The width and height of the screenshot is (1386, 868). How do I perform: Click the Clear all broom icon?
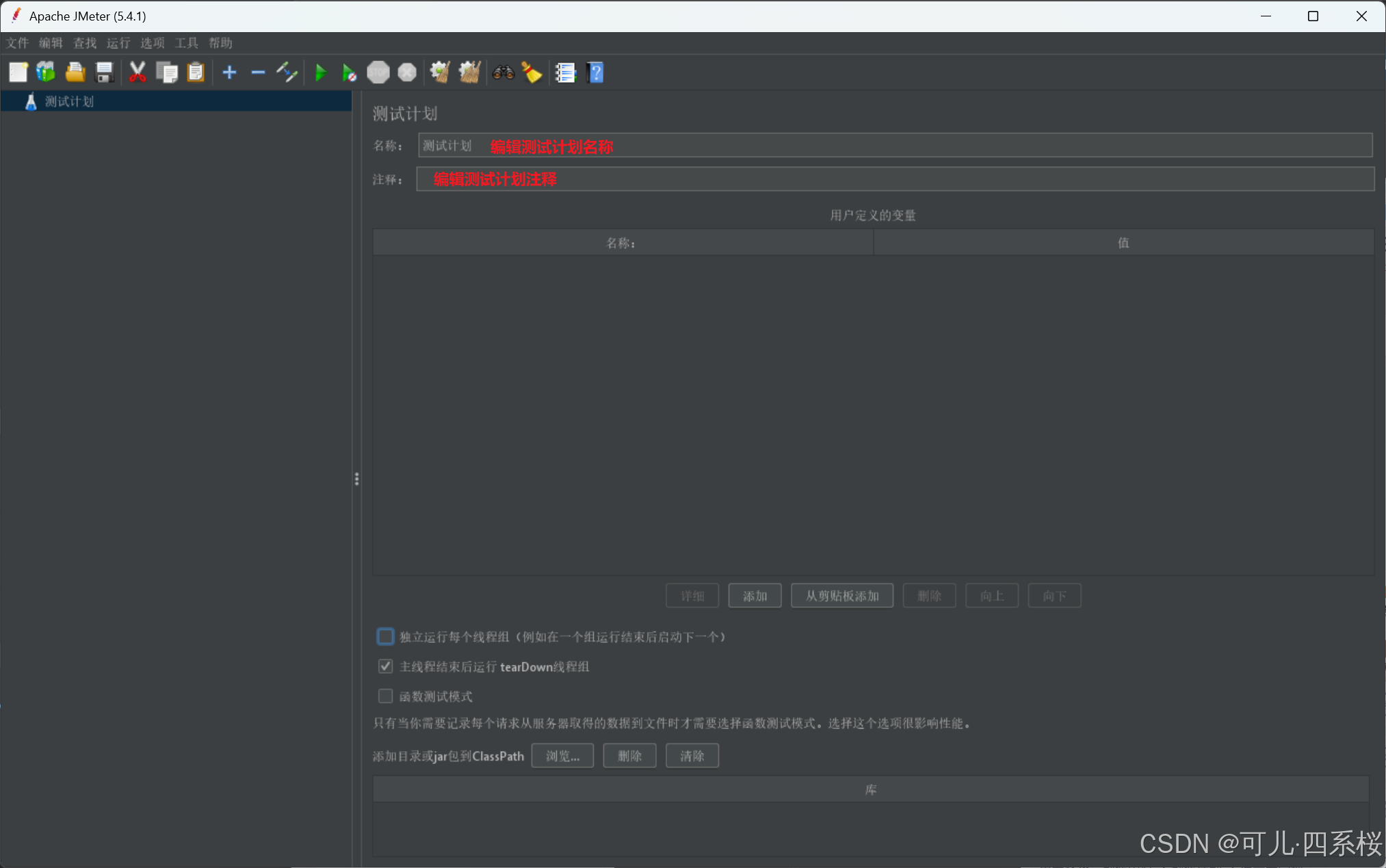tap(469, 73)
